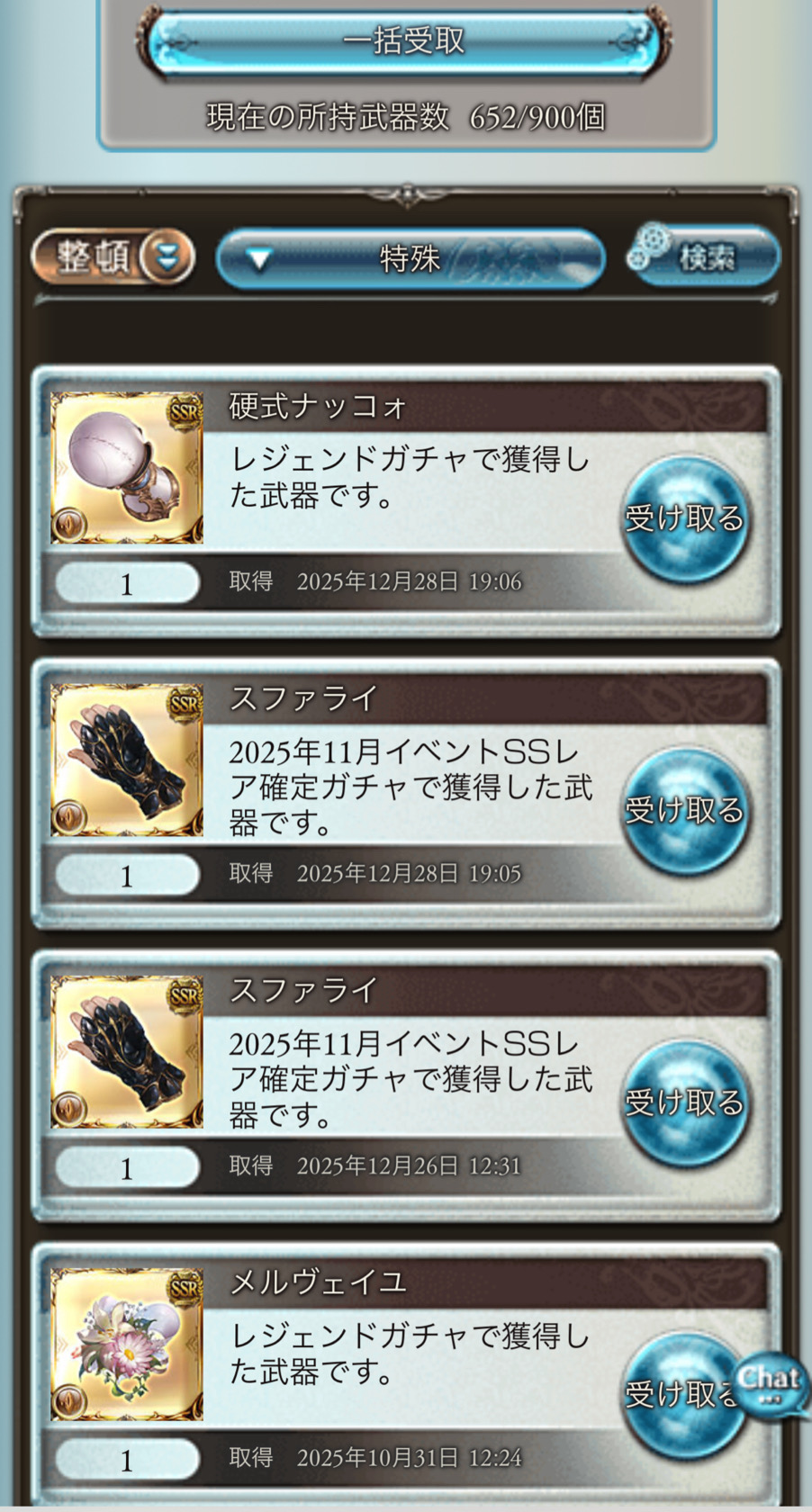Screen dimensions: 812x1512
Task: Claim the 硬式ナッコォ with 受け取る
Action: tap(686, 518)
